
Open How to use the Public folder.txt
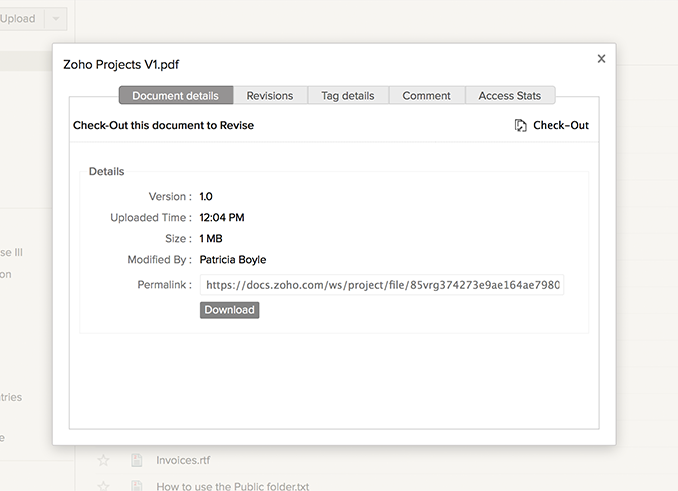[x=233, y=487]
